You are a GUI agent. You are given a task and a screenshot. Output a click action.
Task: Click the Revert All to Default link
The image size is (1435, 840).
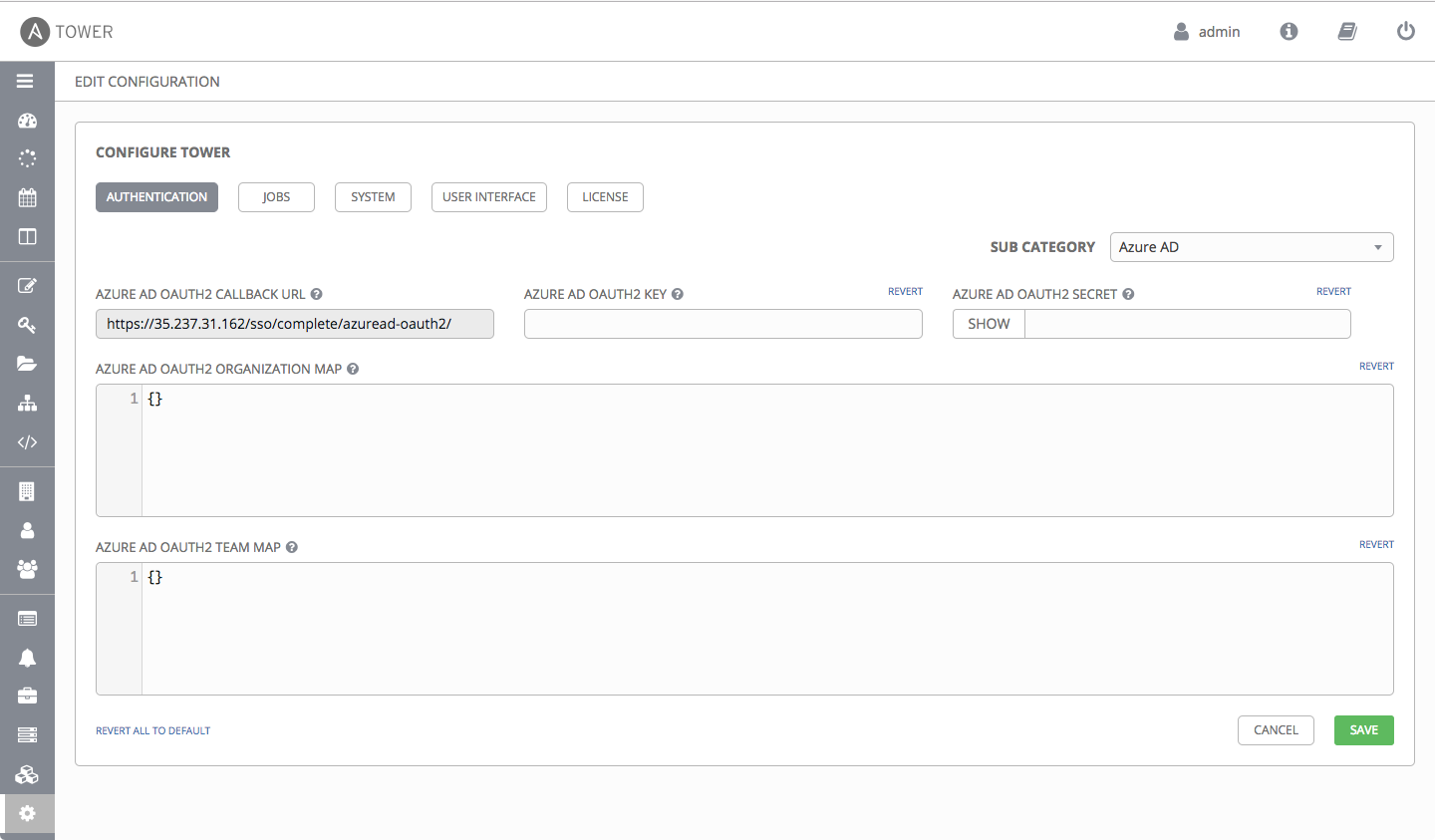click(x=152, y=730)
